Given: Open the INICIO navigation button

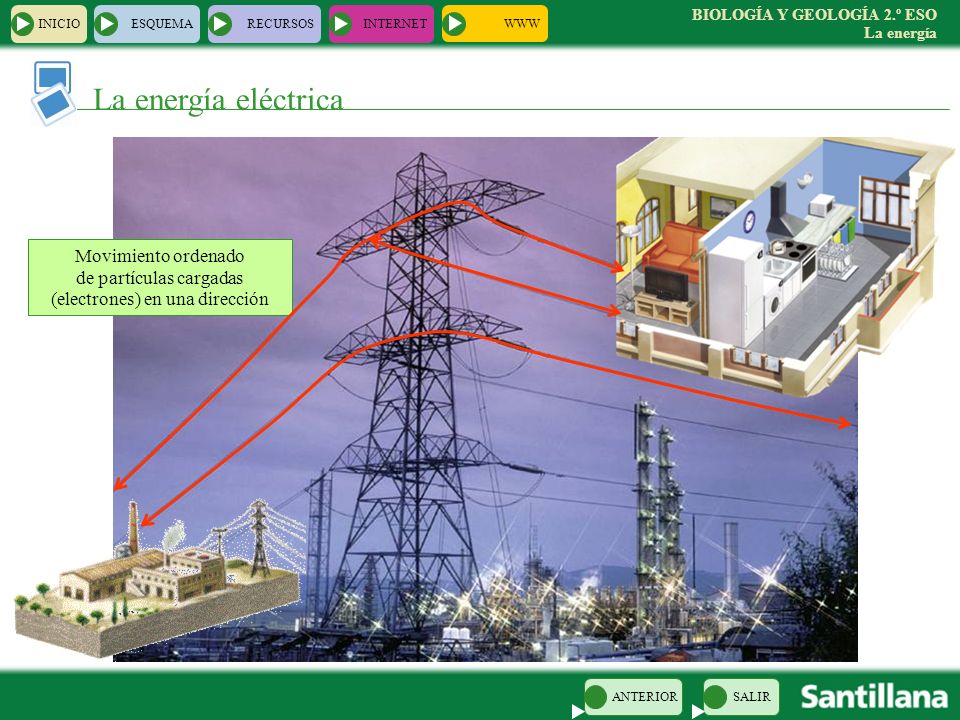Looking at the screenshot, I should click(x=49, y=24).
